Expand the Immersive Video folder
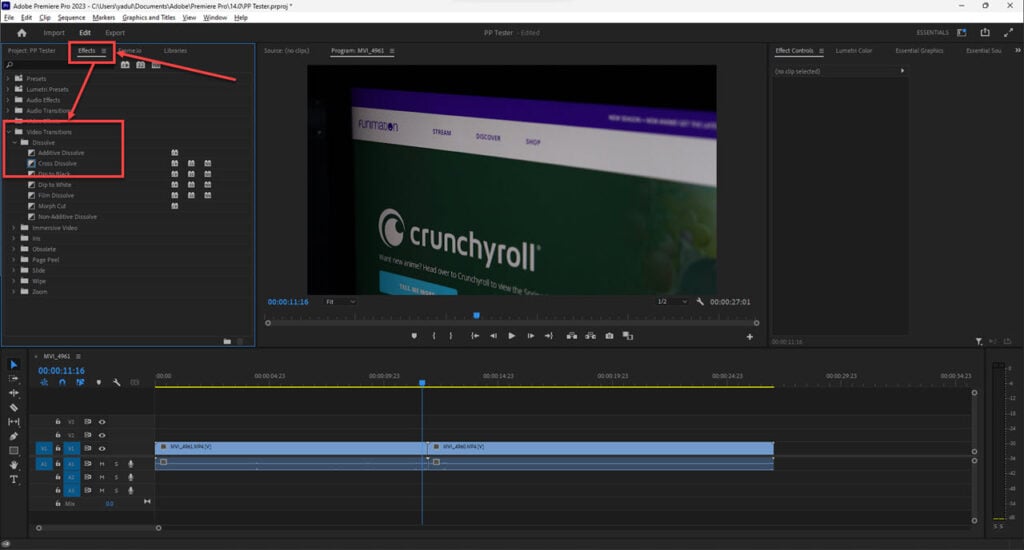 tap(14, 228)
